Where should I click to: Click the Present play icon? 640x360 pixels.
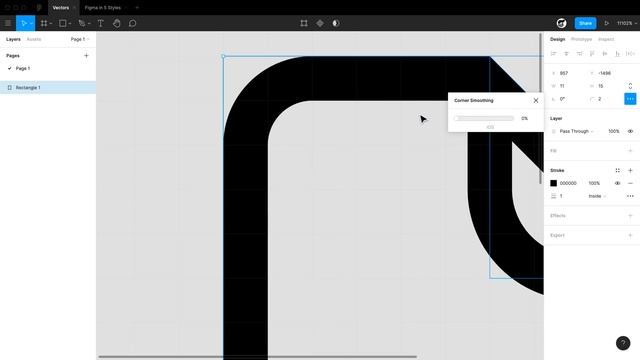607,23
